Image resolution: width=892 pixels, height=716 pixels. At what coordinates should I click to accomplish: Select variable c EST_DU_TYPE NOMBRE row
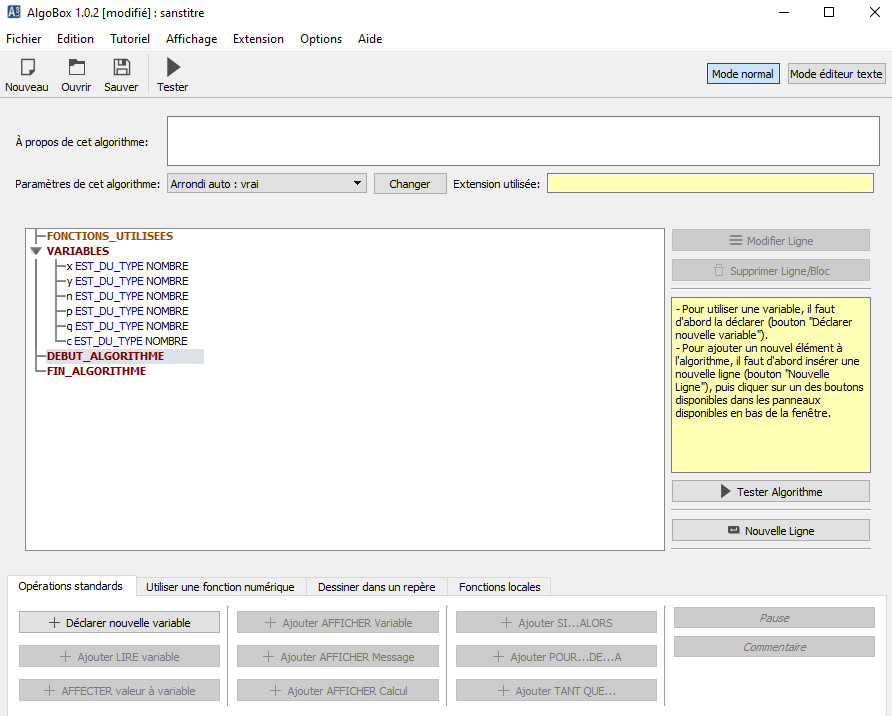(x=127, y=341)
